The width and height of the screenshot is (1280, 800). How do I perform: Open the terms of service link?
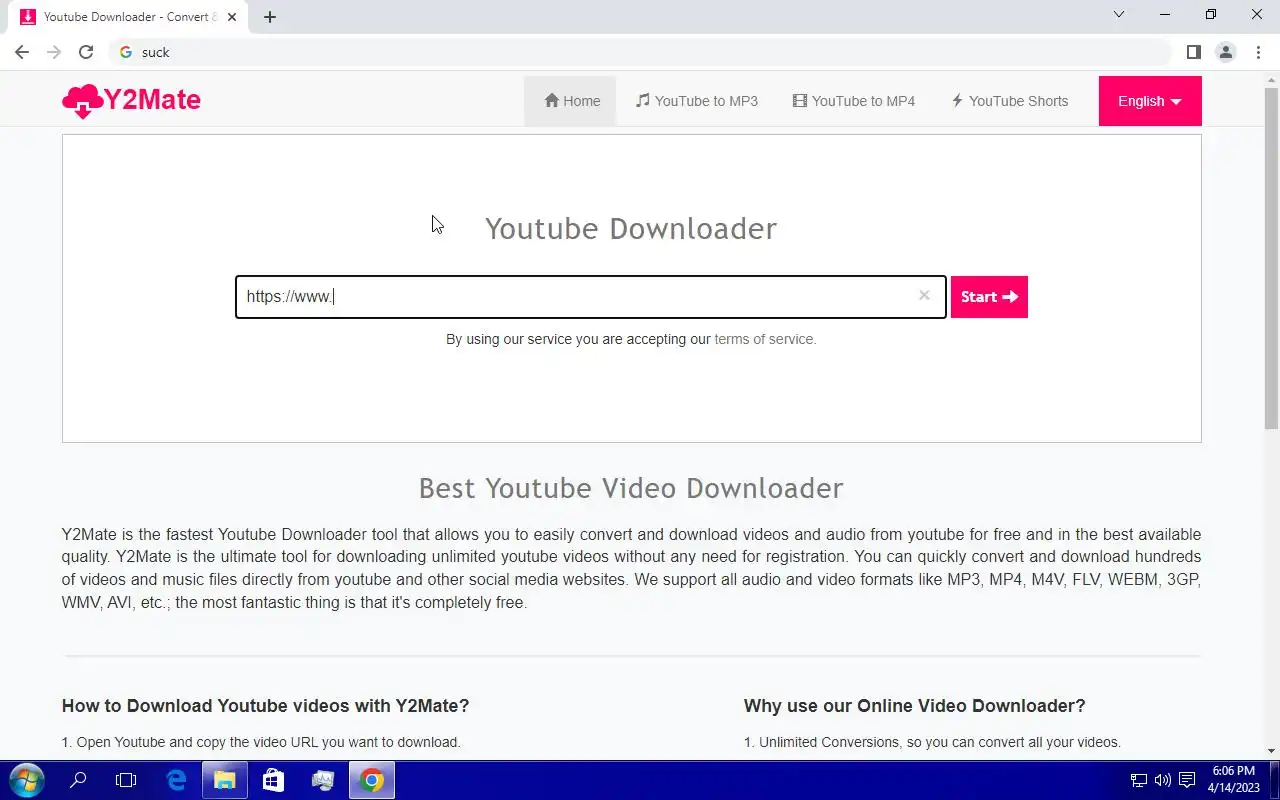pos(765,339)
